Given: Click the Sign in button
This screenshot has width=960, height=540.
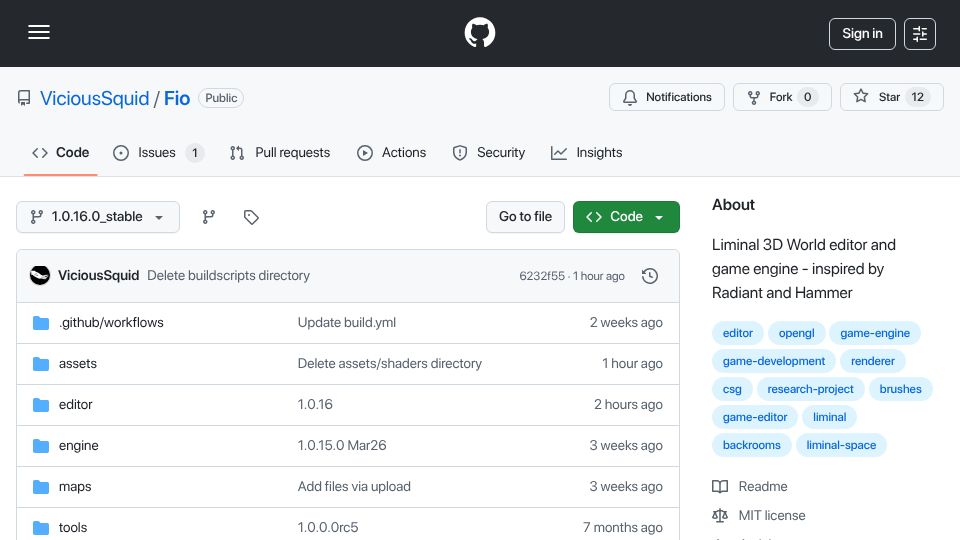Looking at the screenshot, I should 862,34.
